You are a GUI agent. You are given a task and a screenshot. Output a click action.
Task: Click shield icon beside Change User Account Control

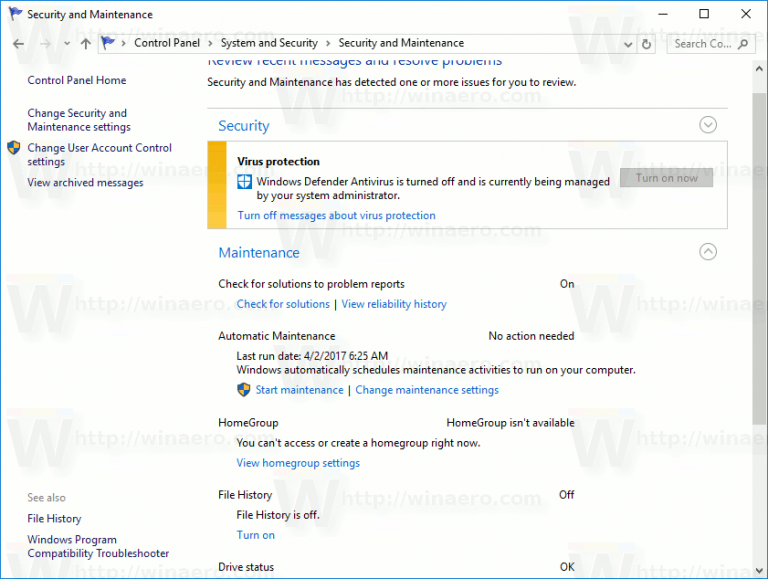(x=14, y=148)
